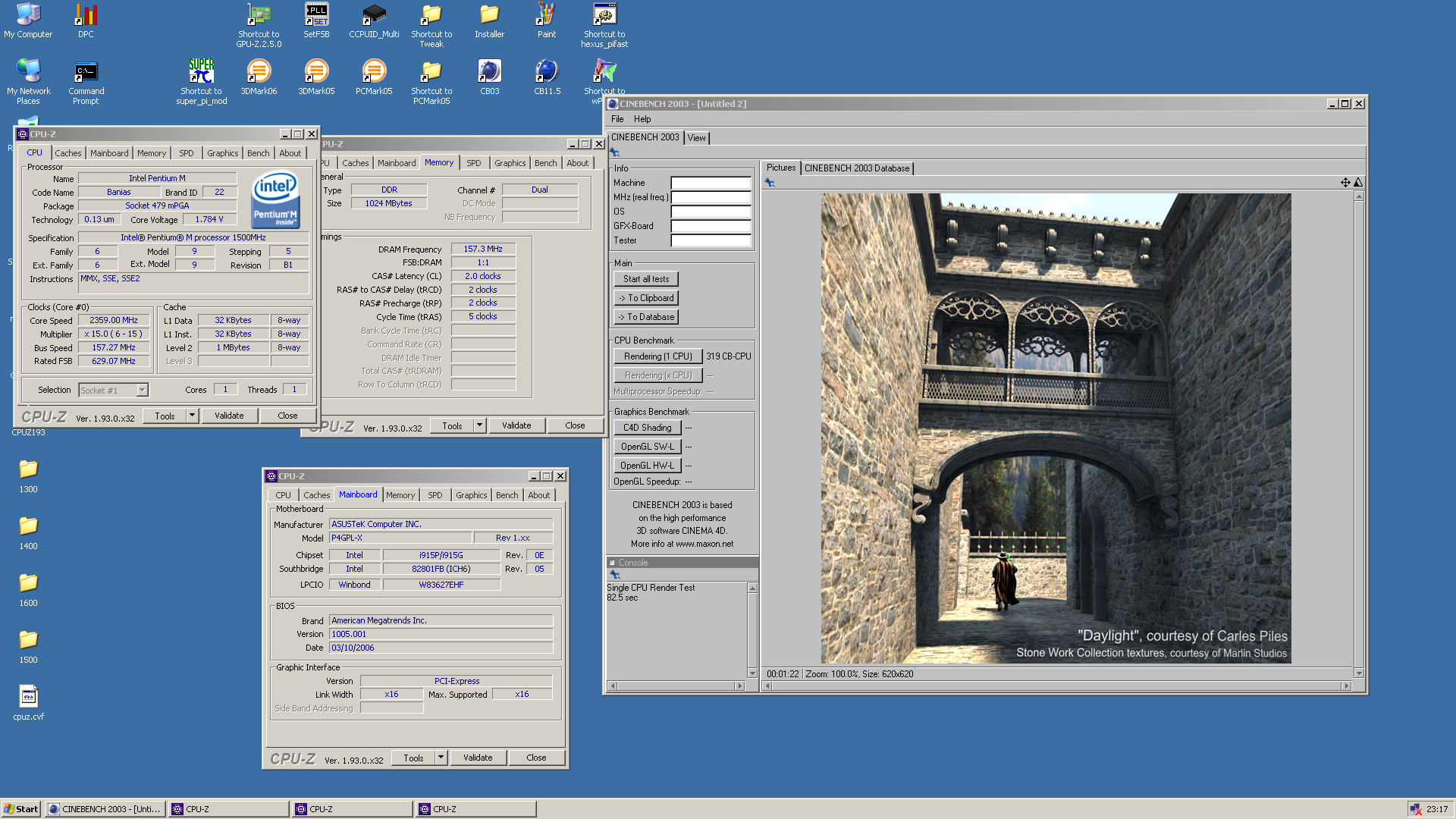The image size is (1456, 819).
Task: Open My Network Places icon
Action: 28,82
